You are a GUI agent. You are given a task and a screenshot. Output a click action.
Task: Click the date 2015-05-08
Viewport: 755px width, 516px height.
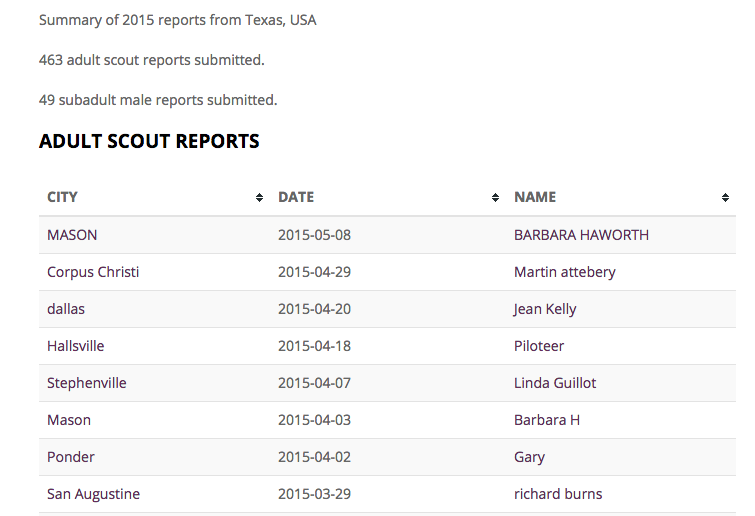point(314,235)
